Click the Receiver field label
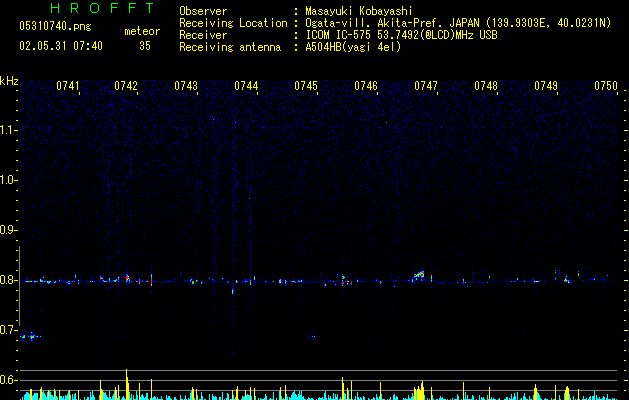This screenshot has height=400, width=629. (x=203, y=35)
